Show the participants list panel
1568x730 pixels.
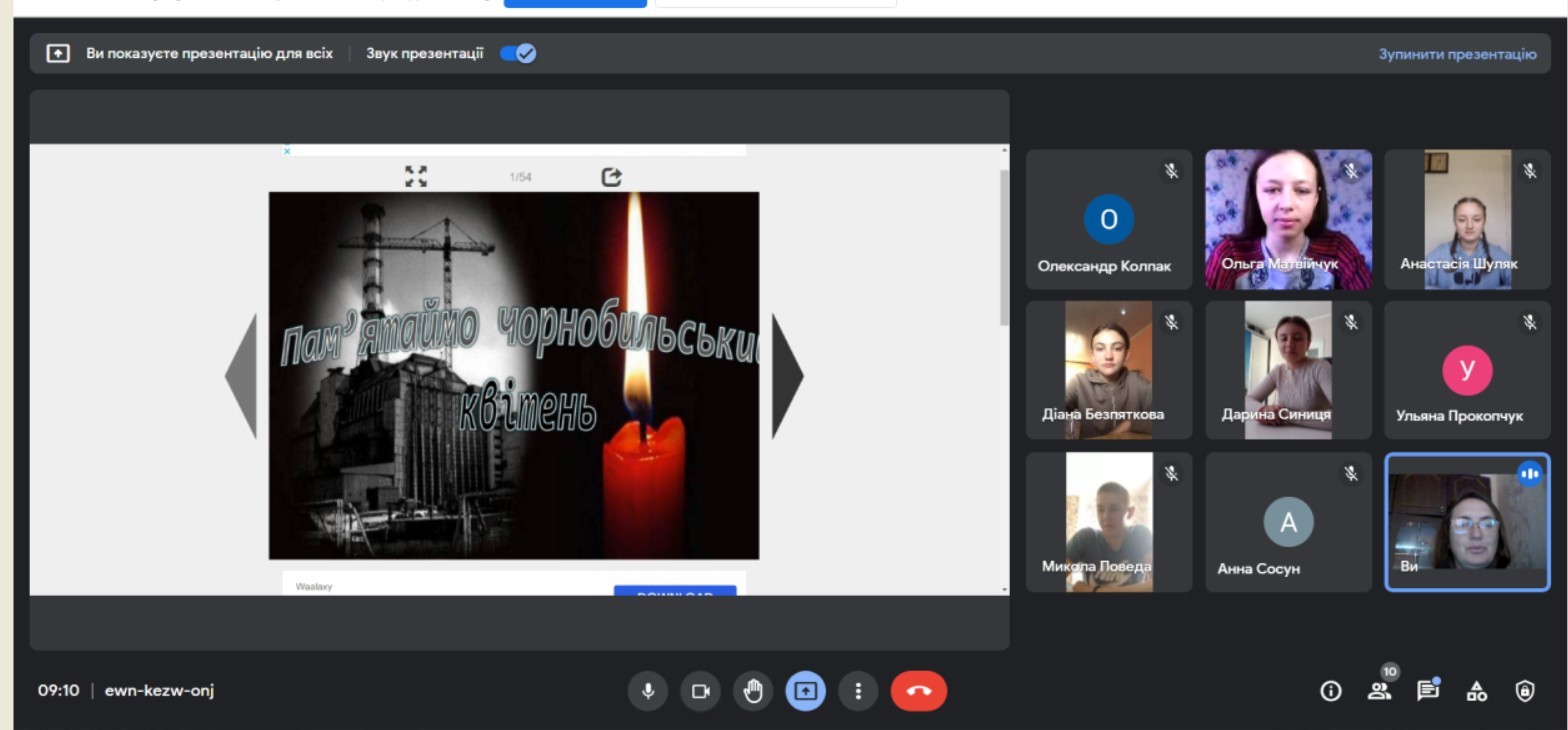click(1380, 691)
